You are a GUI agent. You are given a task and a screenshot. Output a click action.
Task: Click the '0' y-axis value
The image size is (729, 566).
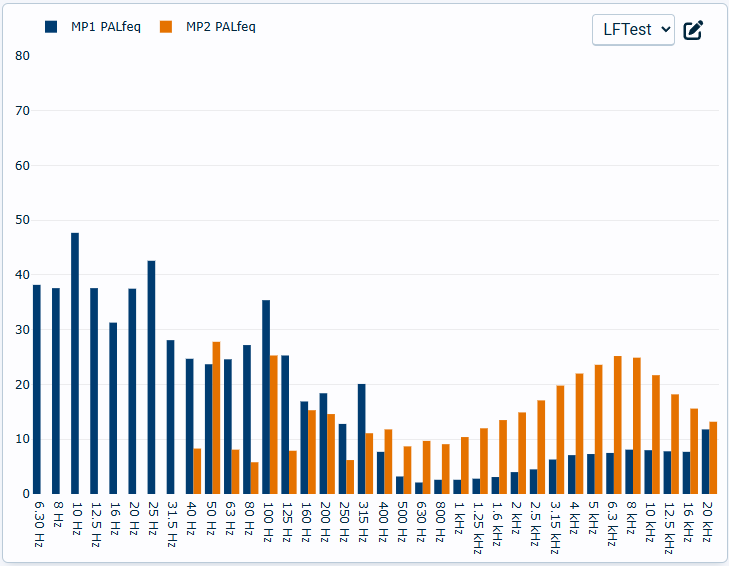26,494
